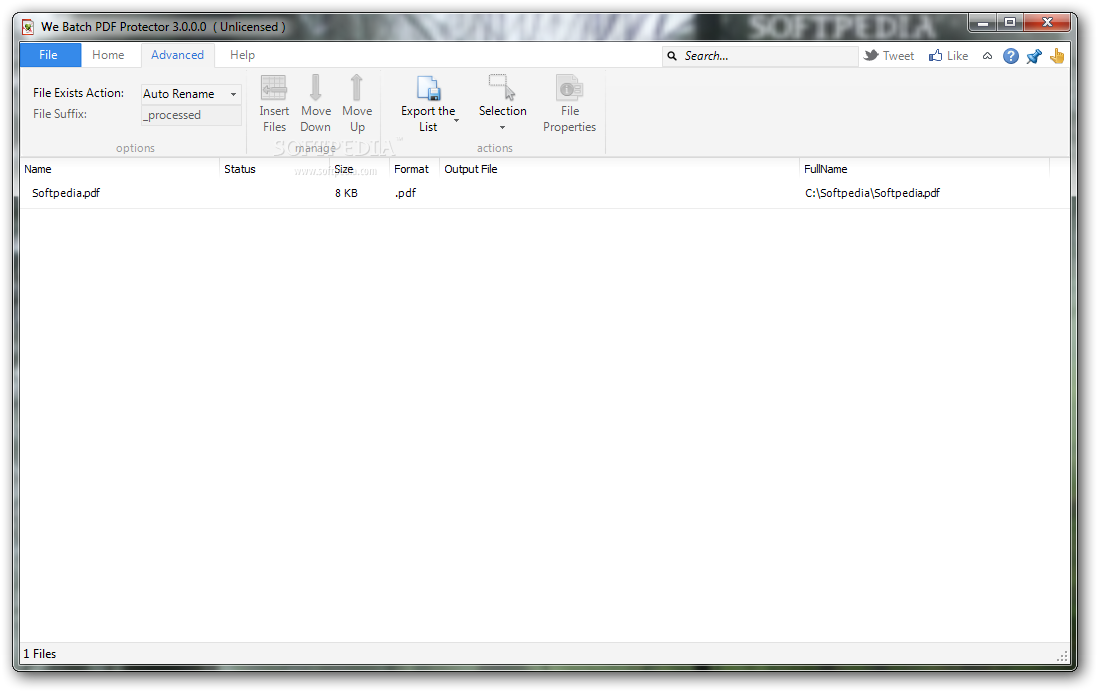Select the Softpedia.pdf file row
Image resolution: width=1098 pixels, height=692 pixels.
click(x=544, y=193)
